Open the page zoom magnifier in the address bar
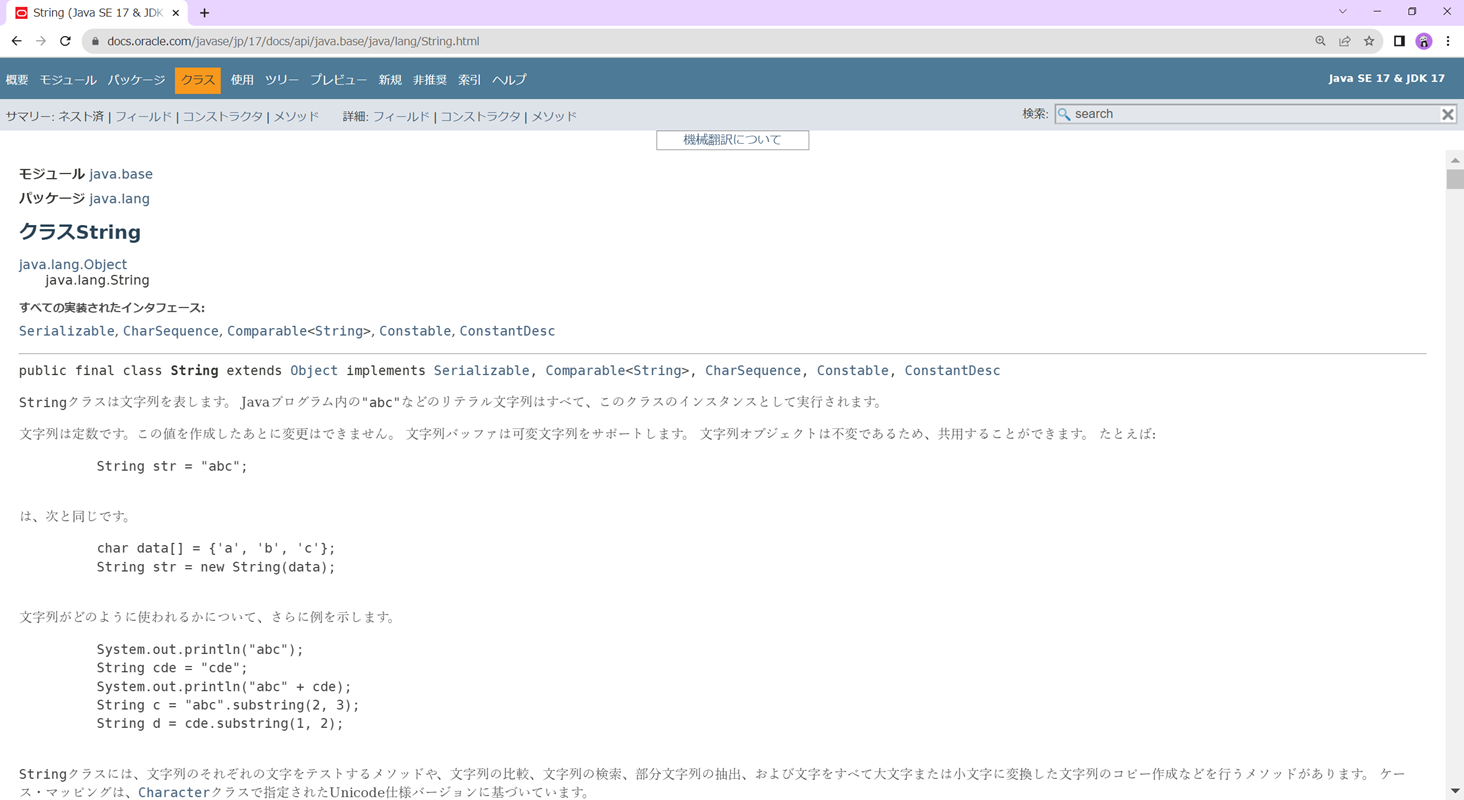 coord(1320,41)
